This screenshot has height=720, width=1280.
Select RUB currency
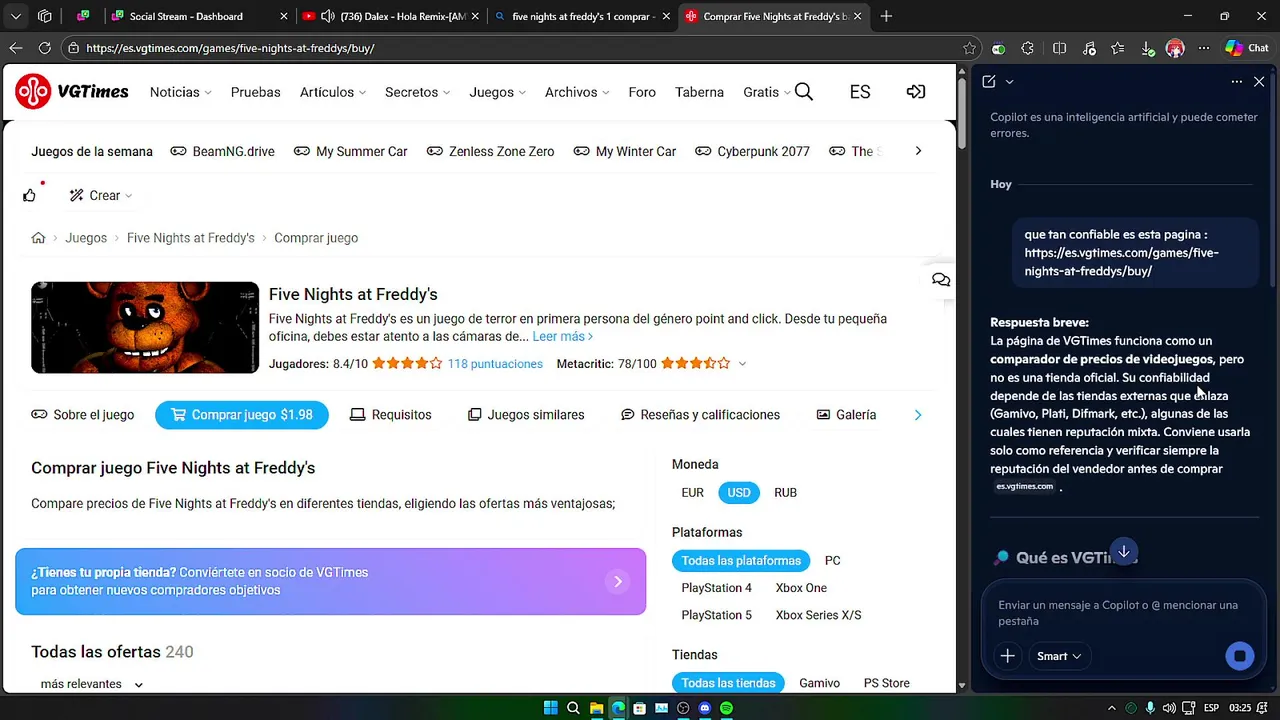click(786, 492)
